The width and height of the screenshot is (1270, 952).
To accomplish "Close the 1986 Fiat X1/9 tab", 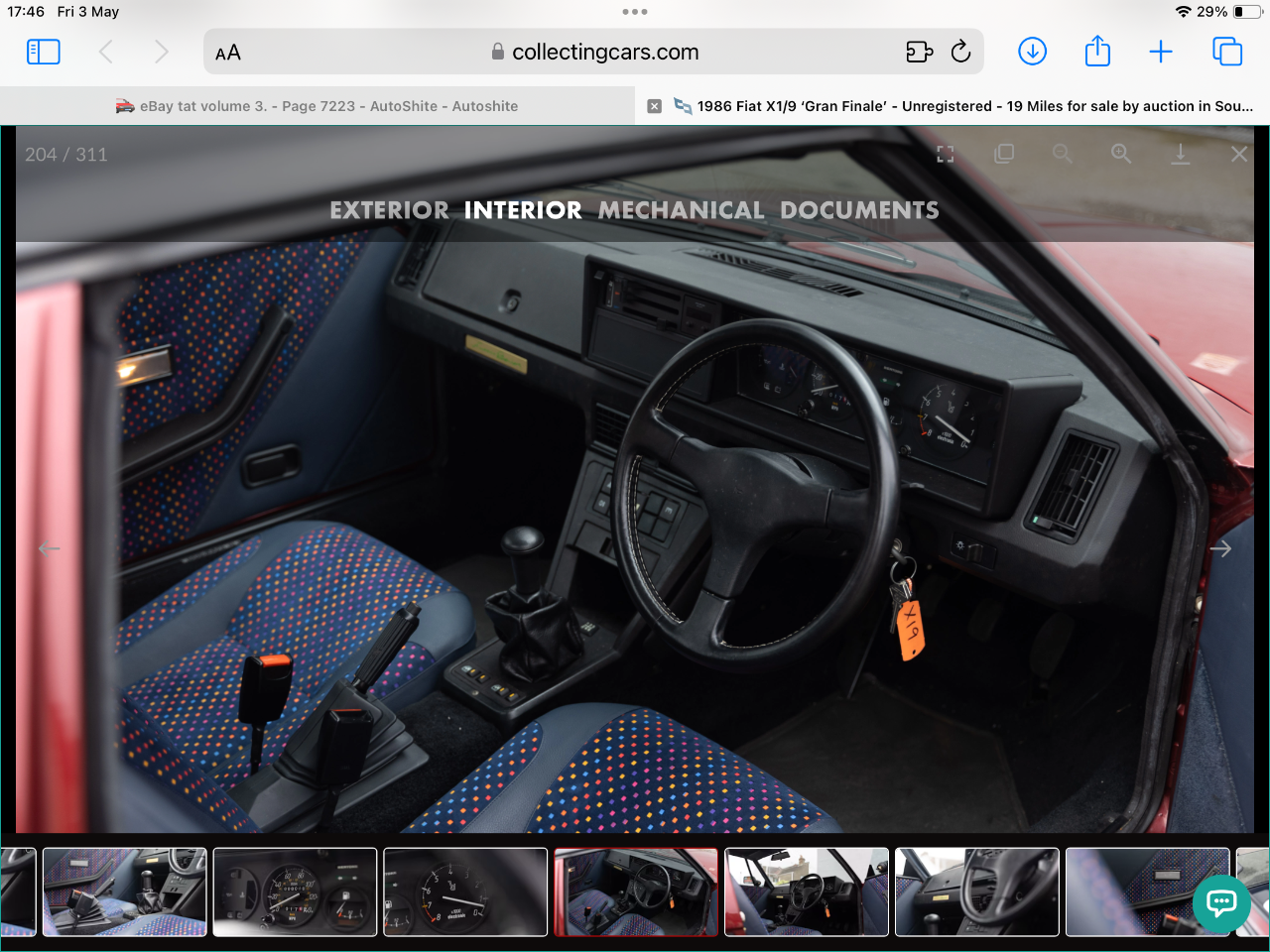I will tap(655, 106).
